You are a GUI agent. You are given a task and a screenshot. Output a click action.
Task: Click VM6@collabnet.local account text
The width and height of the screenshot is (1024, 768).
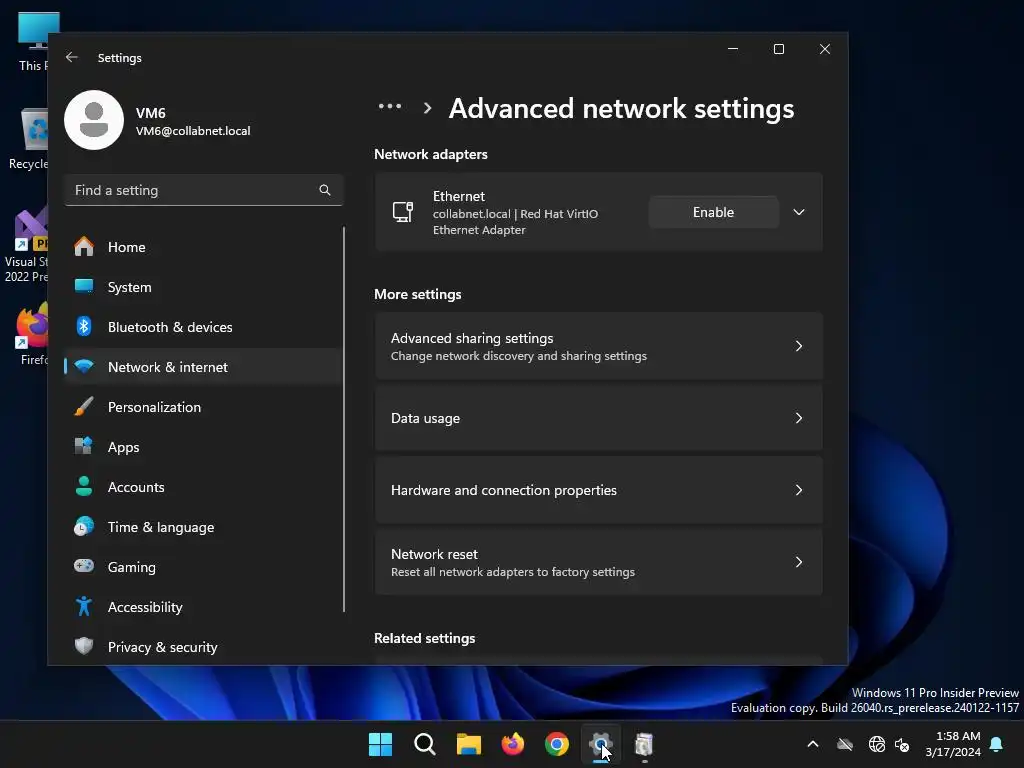coord(193,131)
